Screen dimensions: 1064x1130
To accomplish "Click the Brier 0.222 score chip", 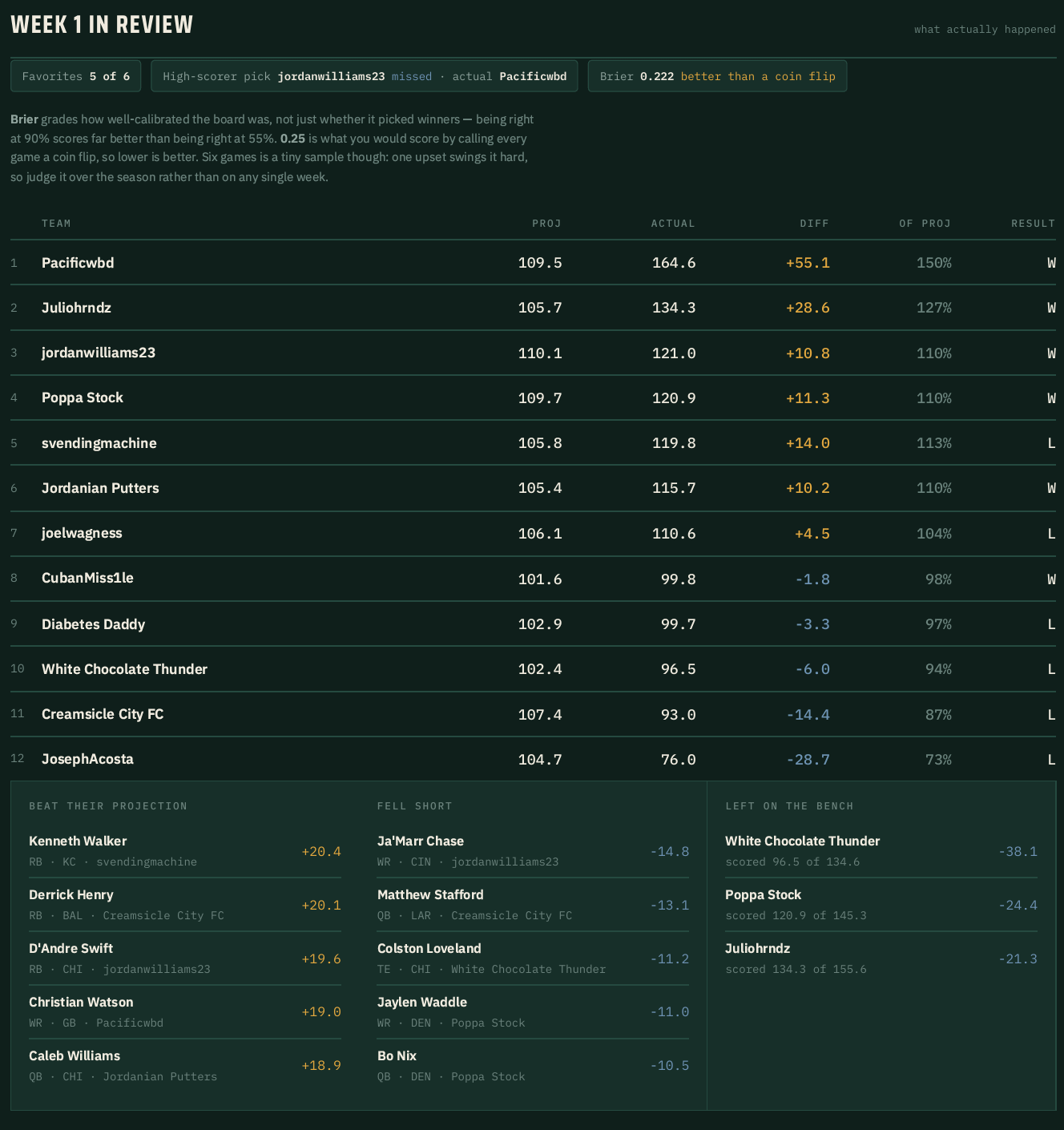I will [717, 76].
